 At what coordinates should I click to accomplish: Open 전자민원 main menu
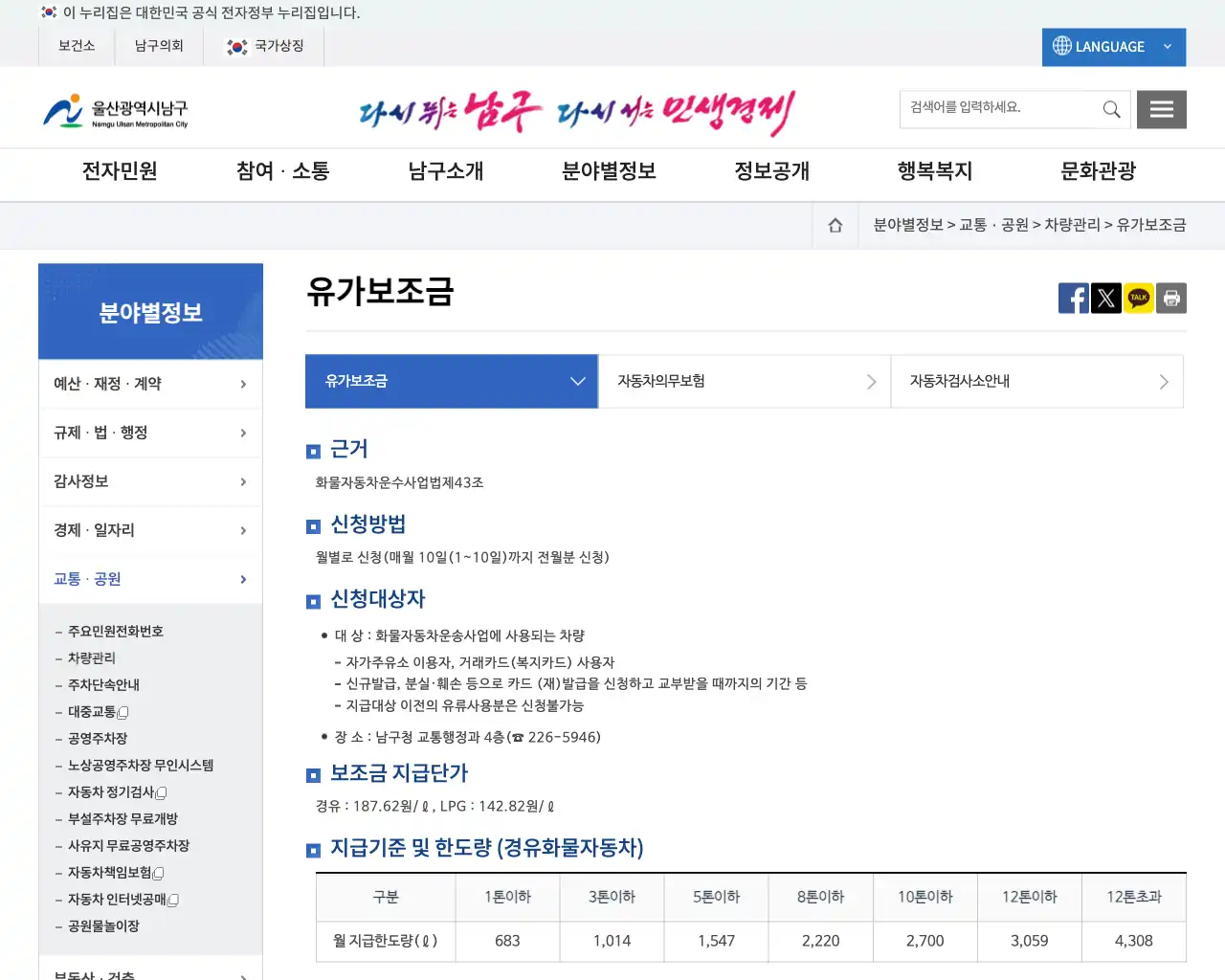[x=120, y=171]
